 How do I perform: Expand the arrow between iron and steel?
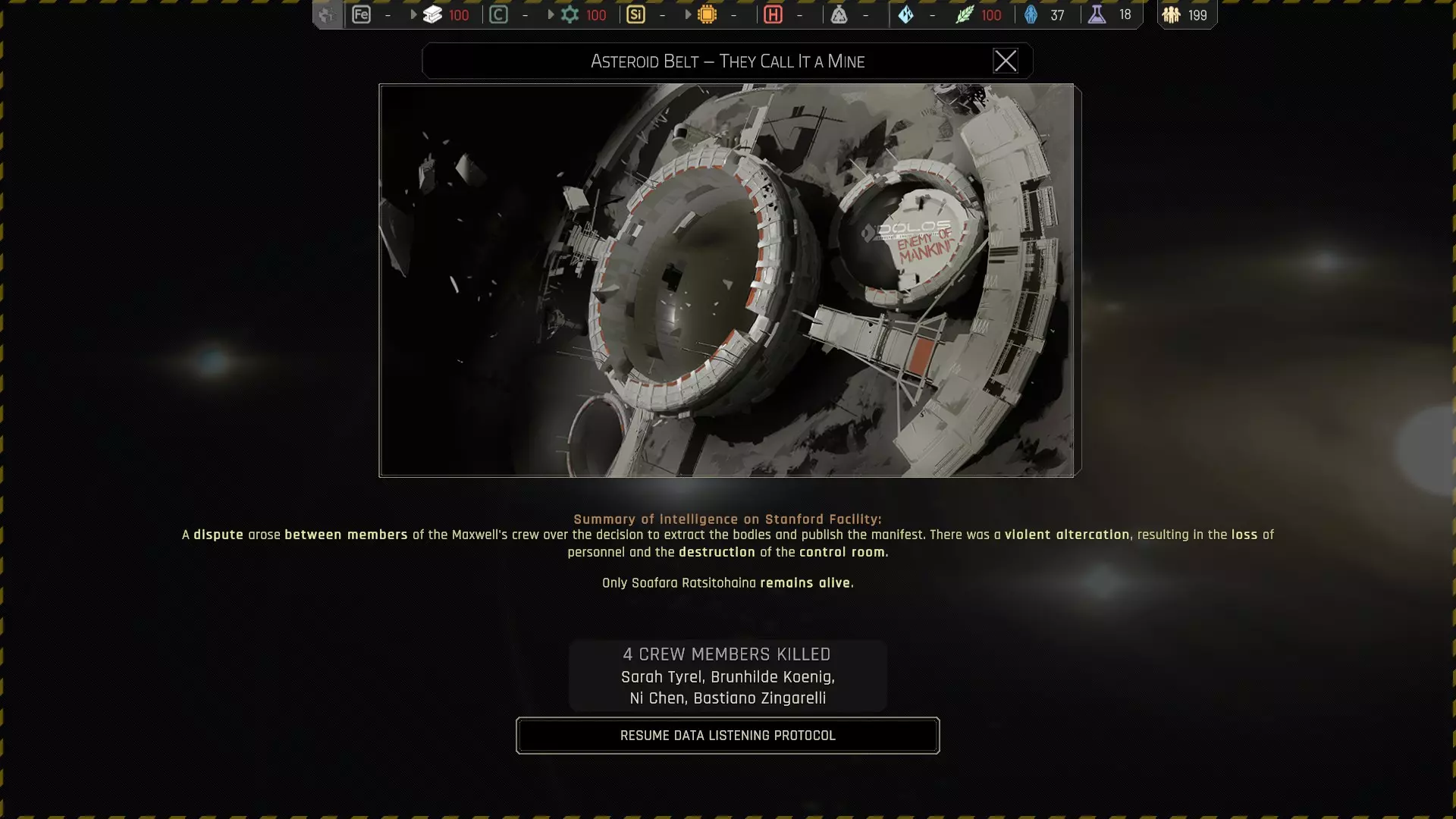click(413, 14)
